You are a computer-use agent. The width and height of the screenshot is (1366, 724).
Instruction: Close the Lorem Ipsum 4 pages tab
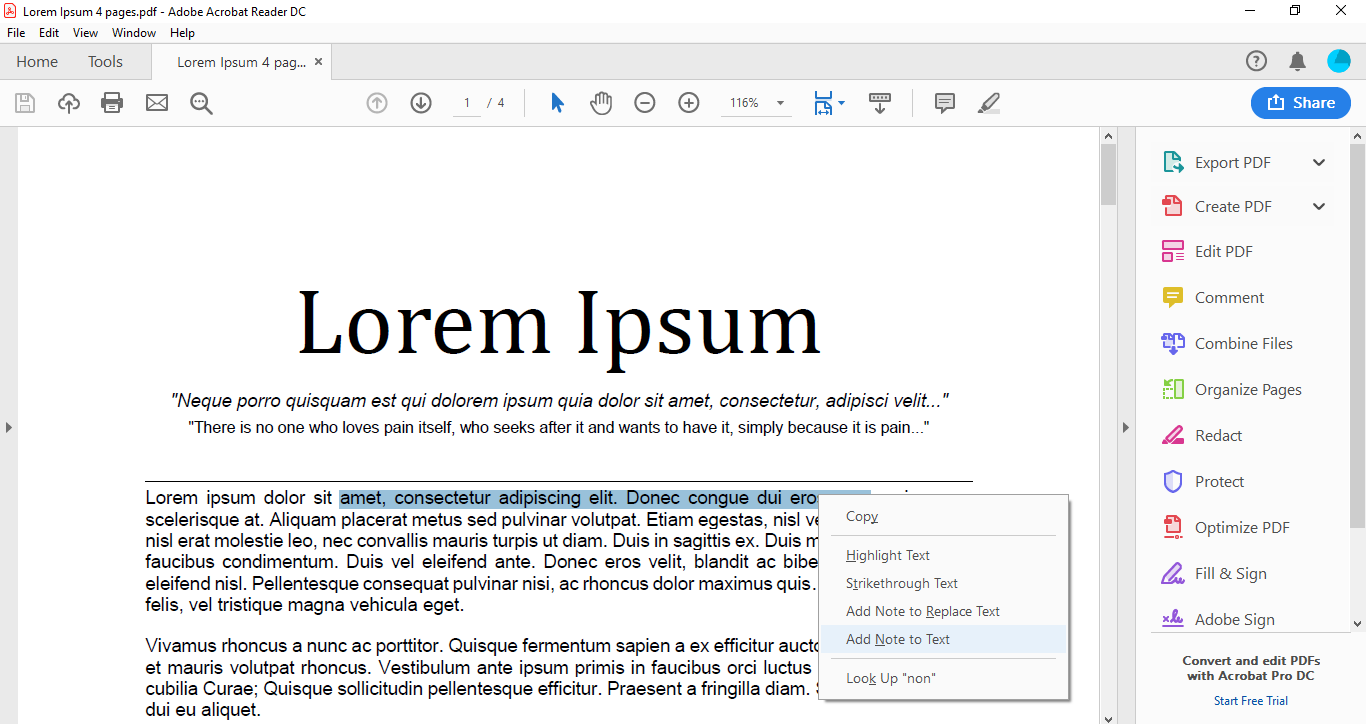coord(319,62)
